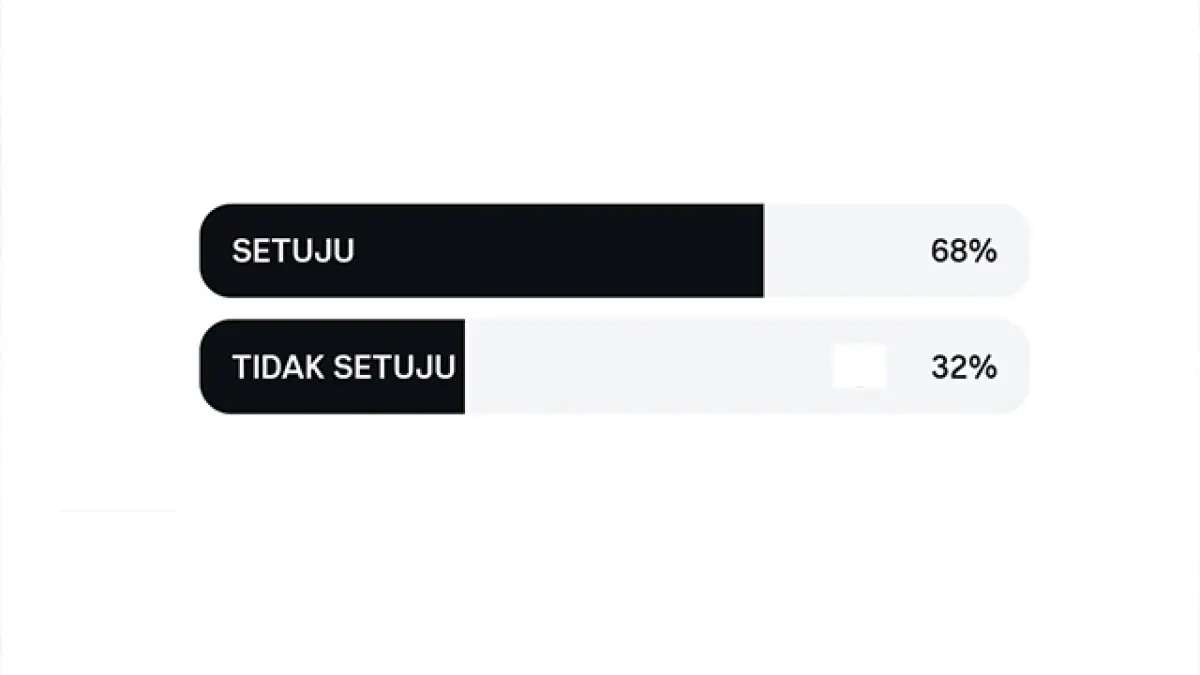Click the rounded right end of TIDAK SETUJU bar
The image size is (1200, 675).
[x=1019, y=366]
